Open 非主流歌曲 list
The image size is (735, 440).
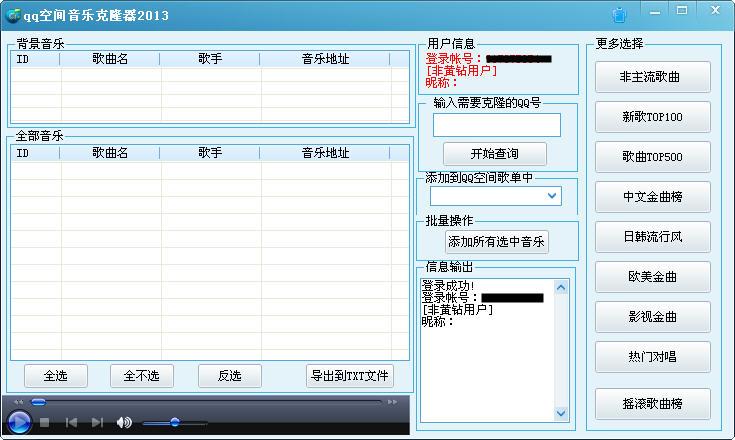[652, 77]
